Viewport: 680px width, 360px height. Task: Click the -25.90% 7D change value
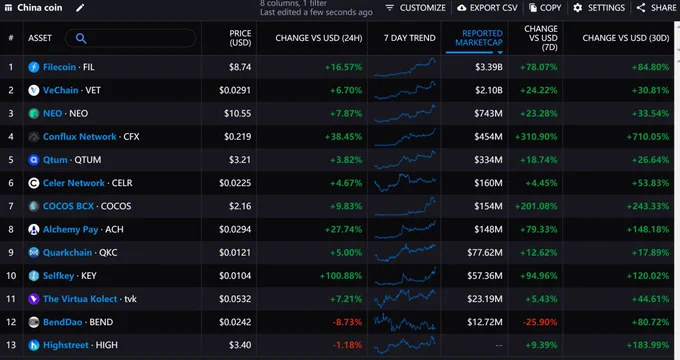coord(540,322)
